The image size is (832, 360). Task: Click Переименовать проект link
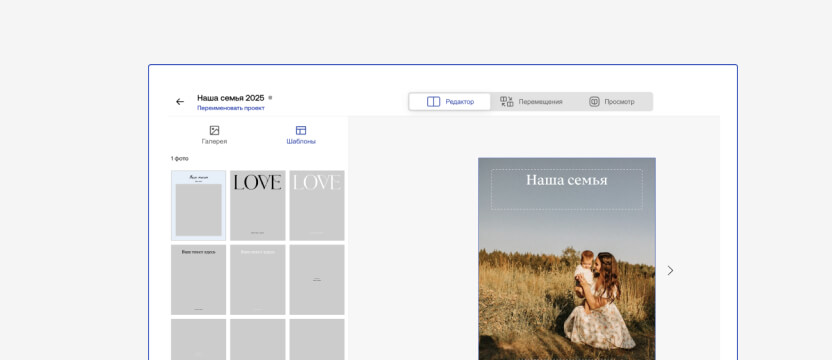point(231,108)
